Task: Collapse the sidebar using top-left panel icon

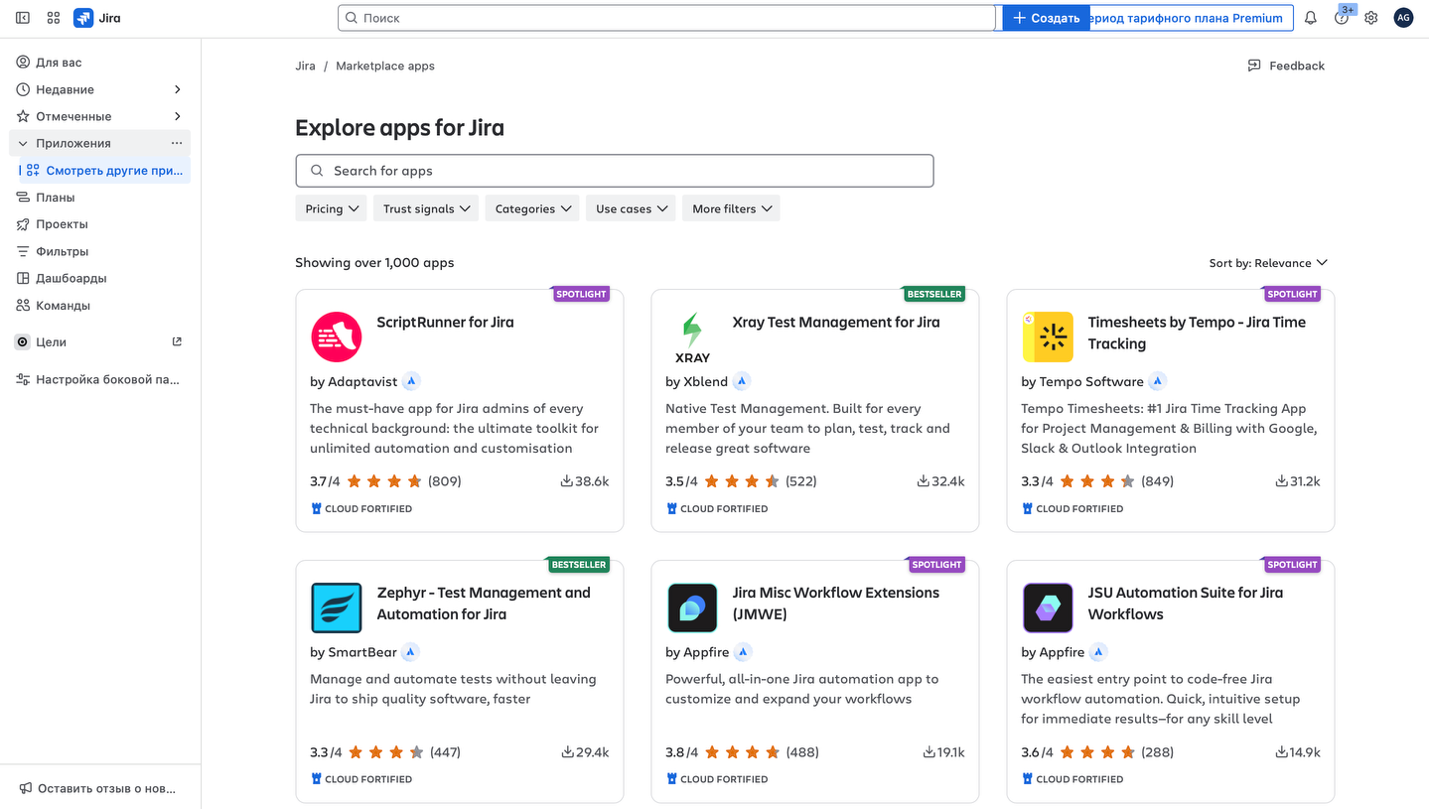Action: point(23,18)
